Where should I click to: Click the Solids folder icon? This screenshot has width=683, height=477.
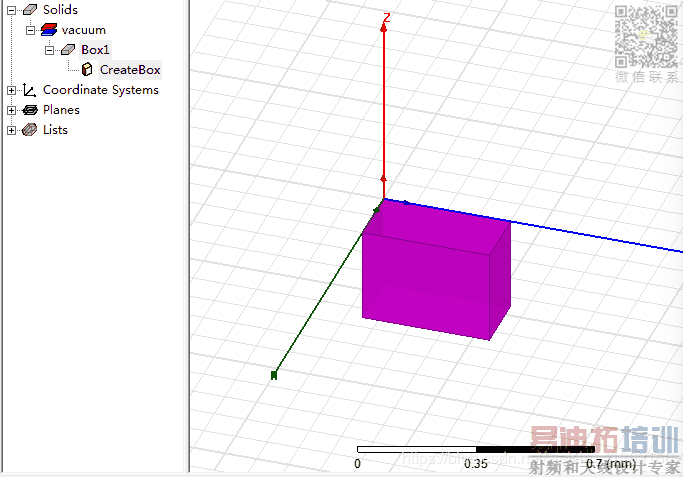(x=30, y=10)
